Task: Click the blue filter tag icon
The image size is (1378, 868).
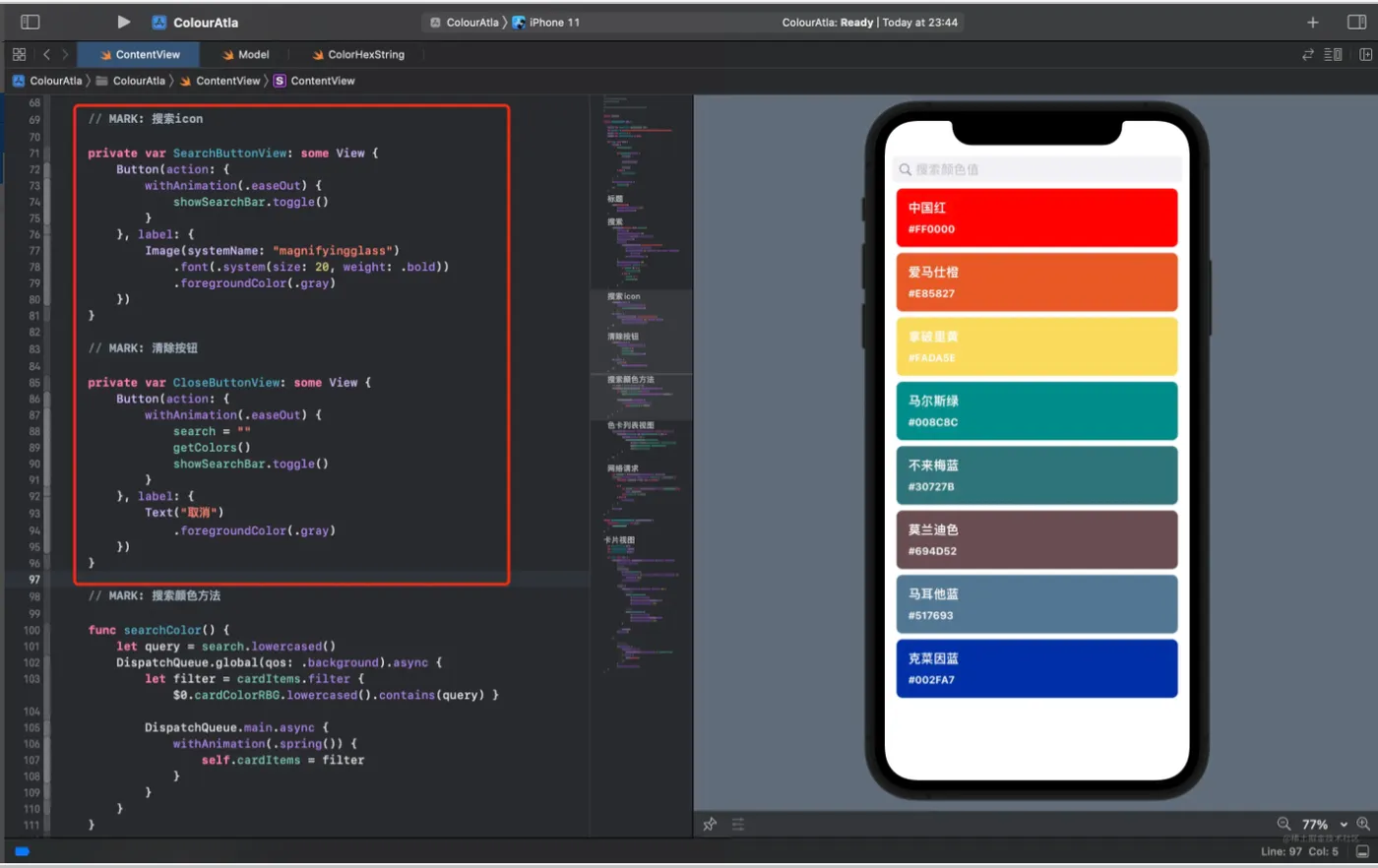Action: pos(22,851)
